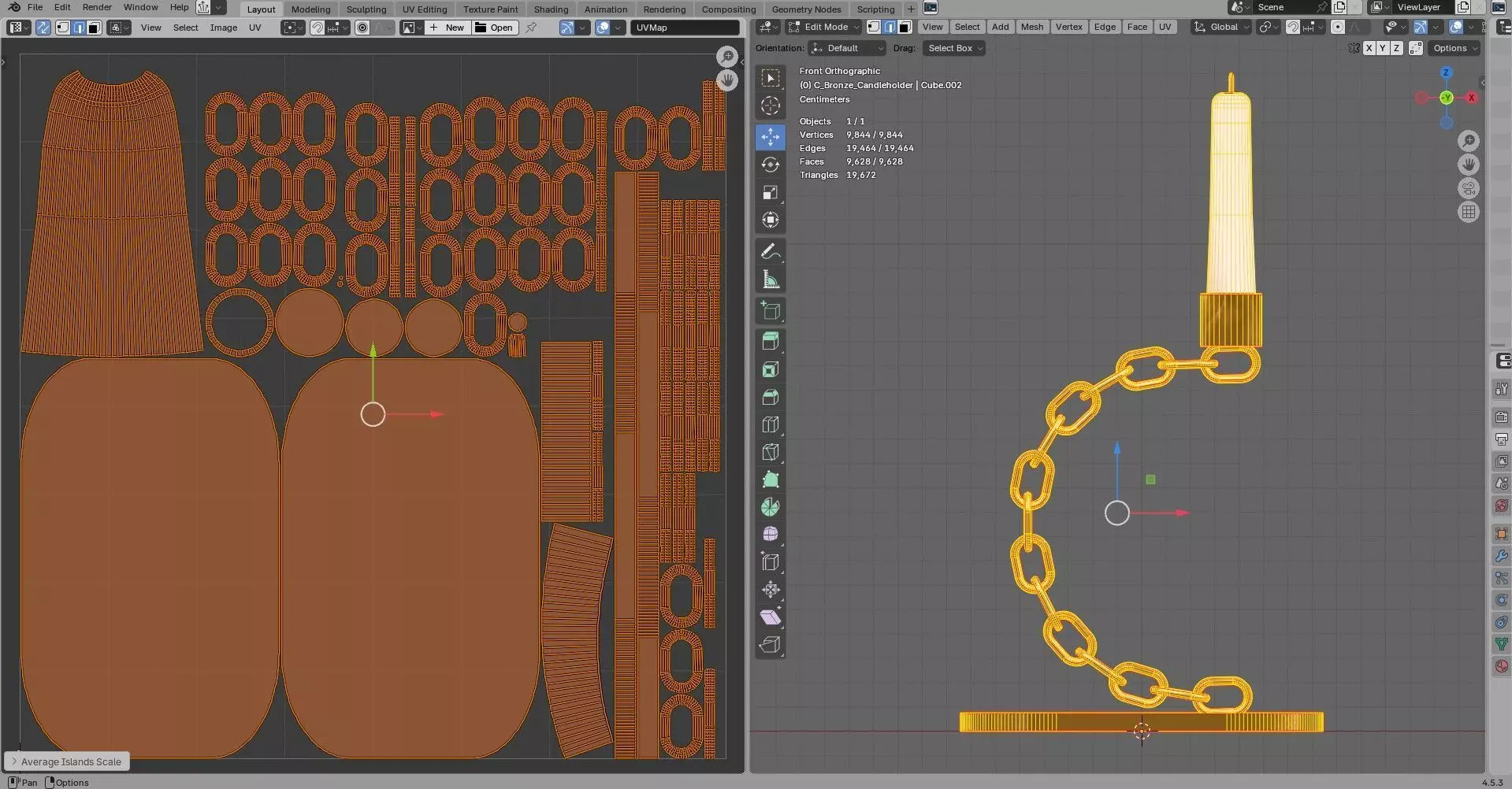Open the Render menu
This screenshot has height=789, width=1512.
tap(97, 7)
